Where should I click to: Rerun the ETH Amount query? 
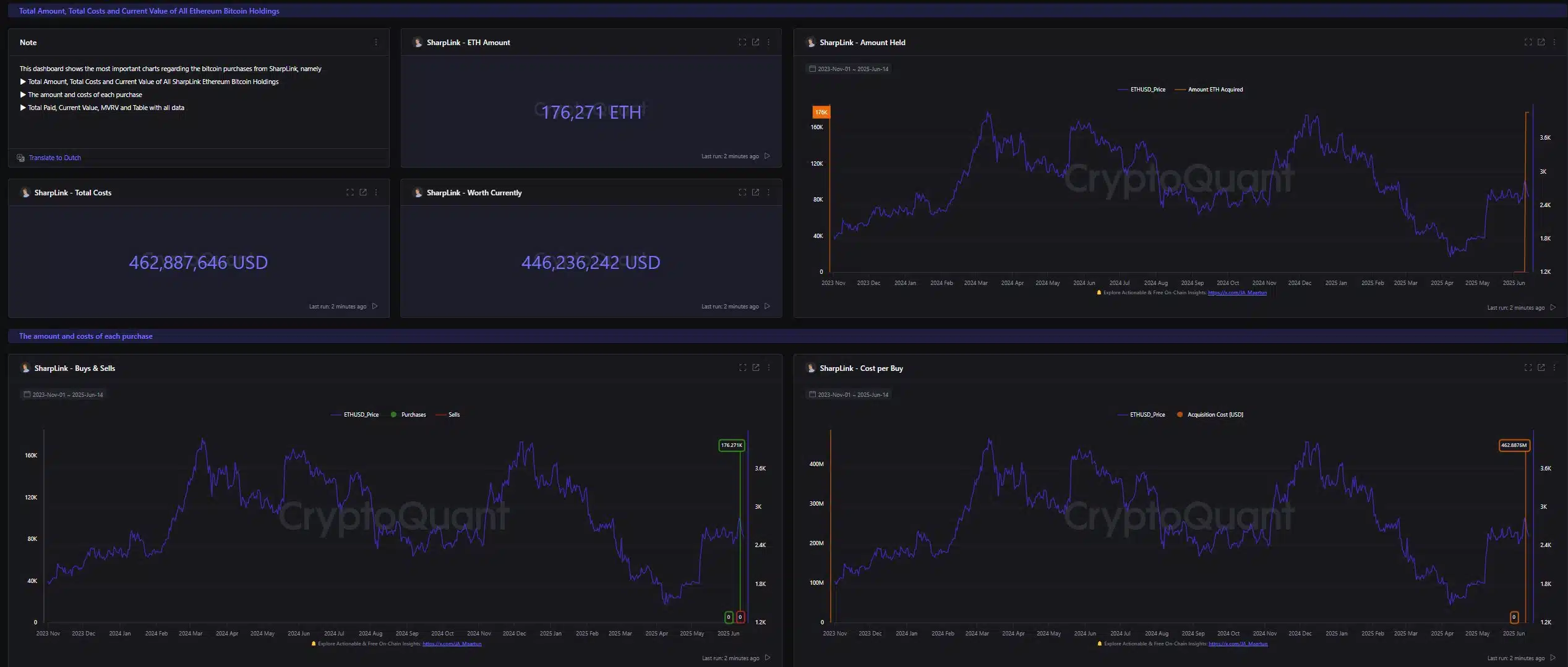coord(767,156)
